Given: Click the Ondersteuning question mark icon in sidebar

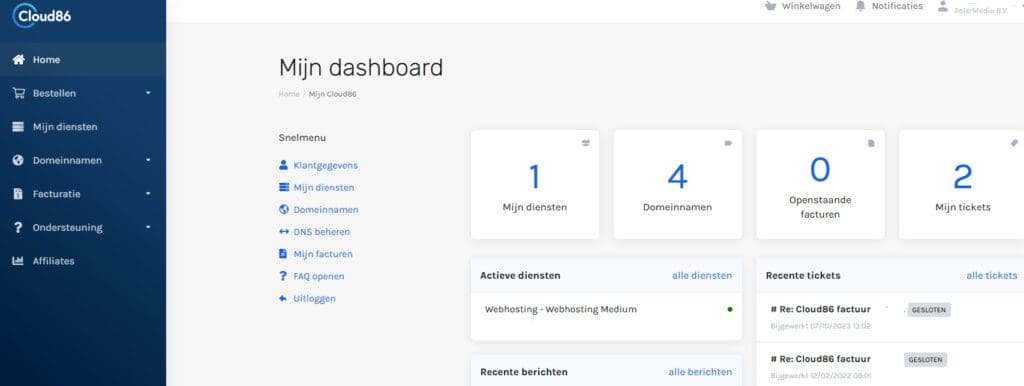Looking at the screenshot, I should (x=18, y=227).
